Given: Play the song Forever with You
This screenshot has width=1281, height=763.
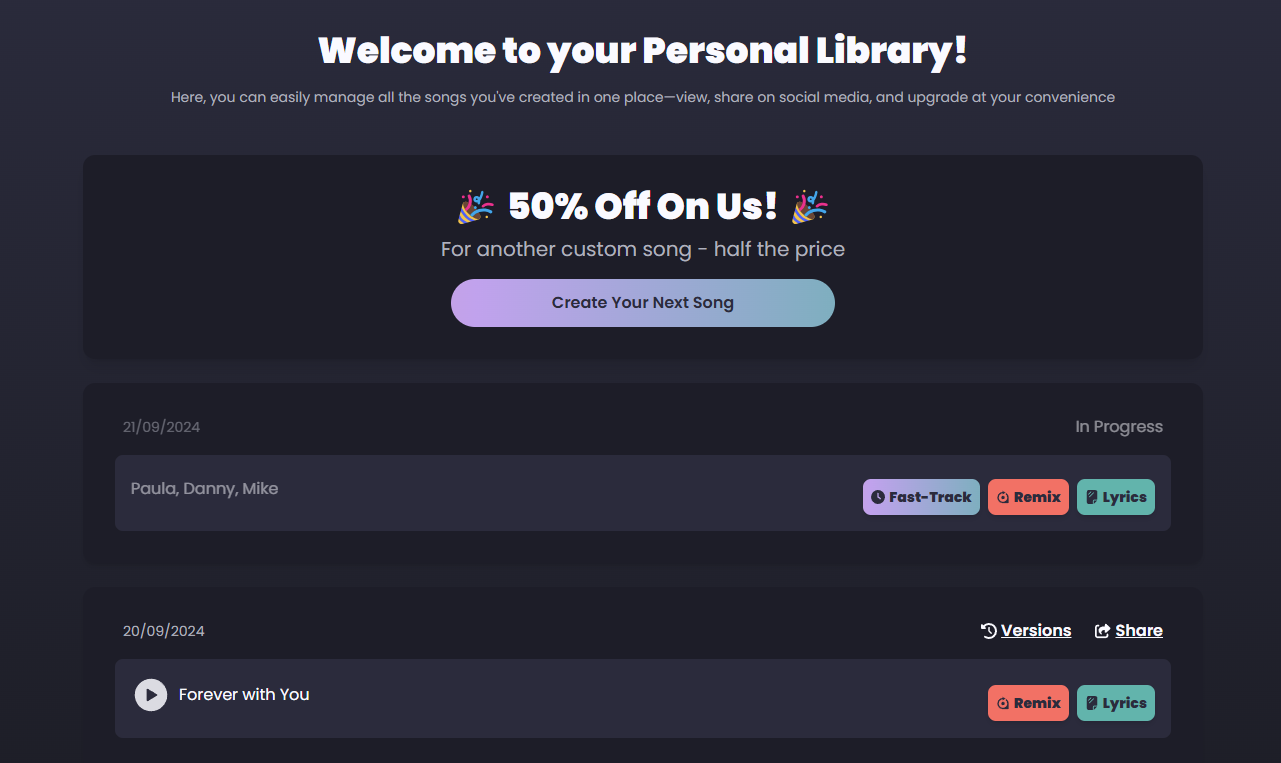Looking at the screenshot, I should (x=151, y=694).
